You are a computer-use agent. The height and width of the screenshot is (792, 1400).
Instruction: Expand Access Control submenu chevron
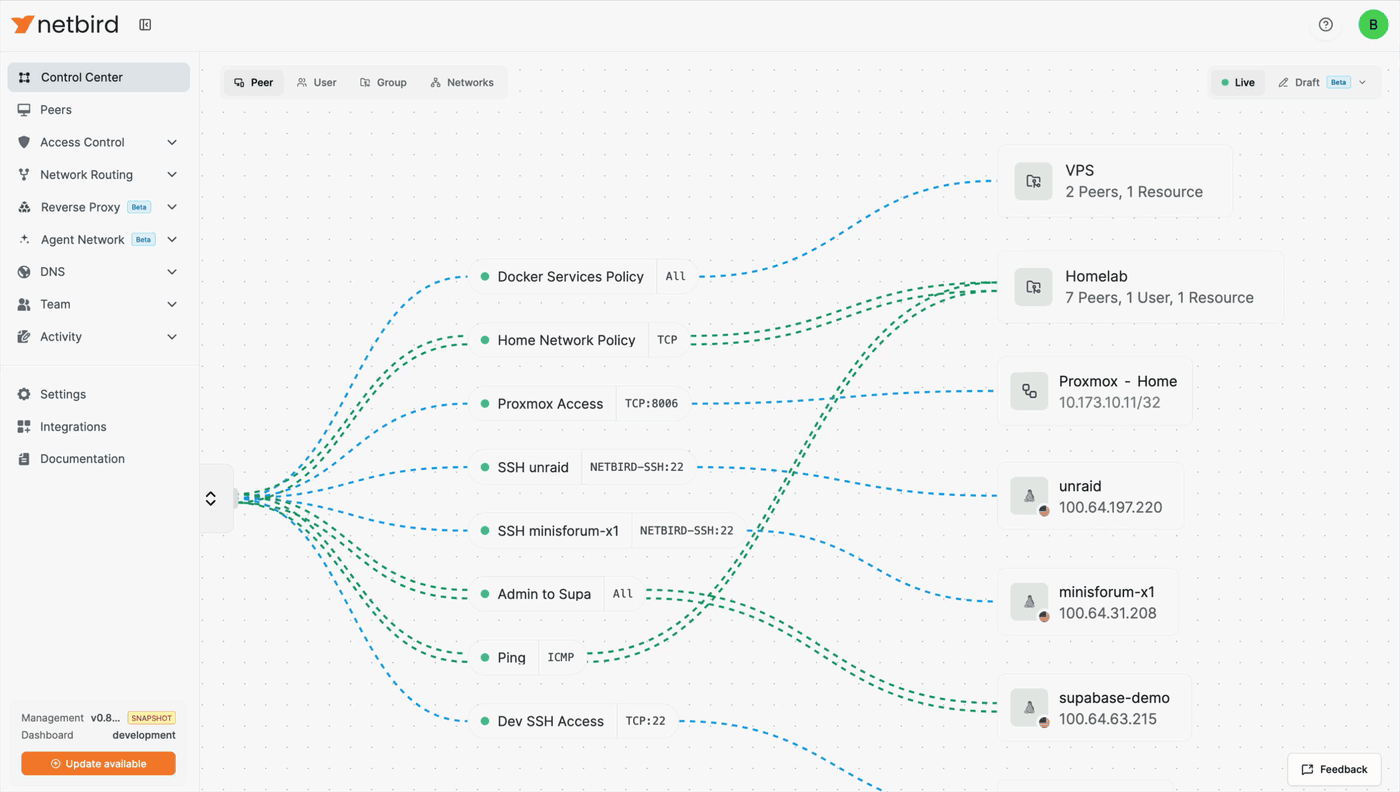(172, 142)
